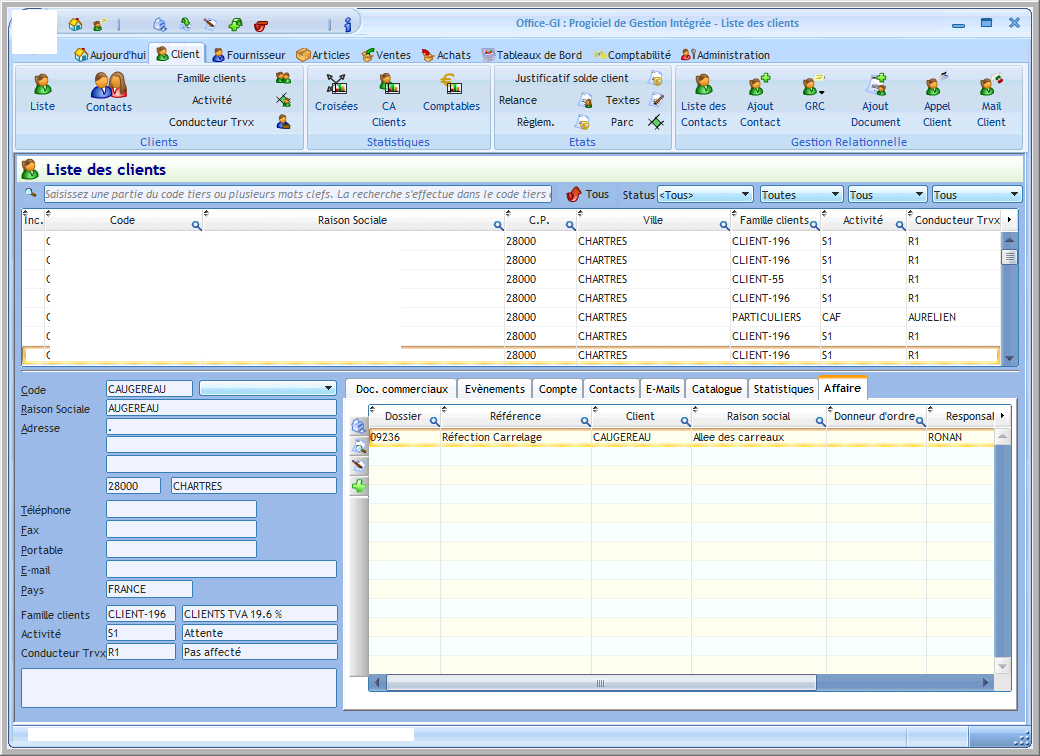The width and height of the screenshot is (1040, 756).
Task: Open the Compte tab
Action: point(558,389)
